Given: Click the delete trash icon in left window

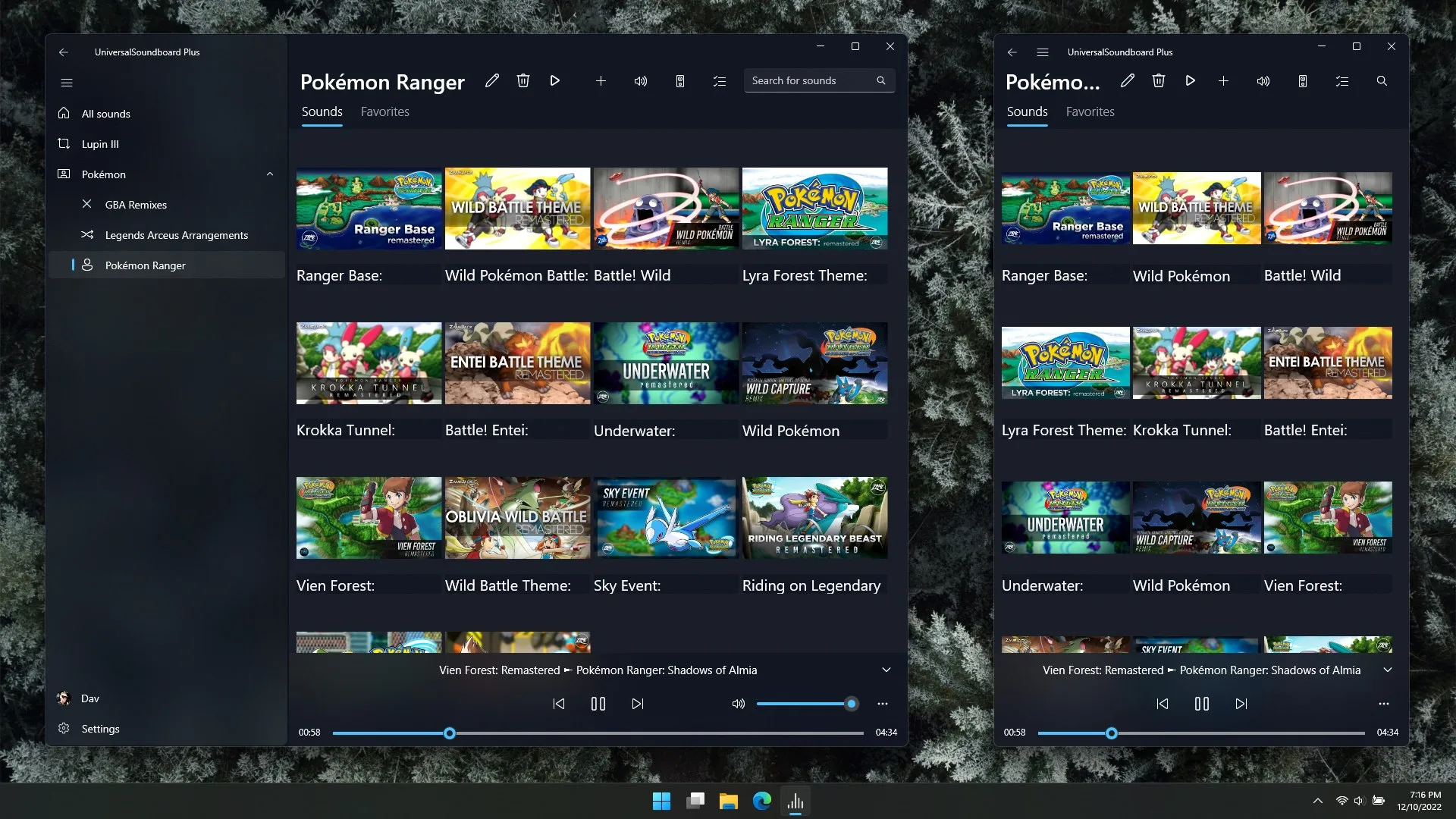Looking at the screenshot, I should (523, 80).
